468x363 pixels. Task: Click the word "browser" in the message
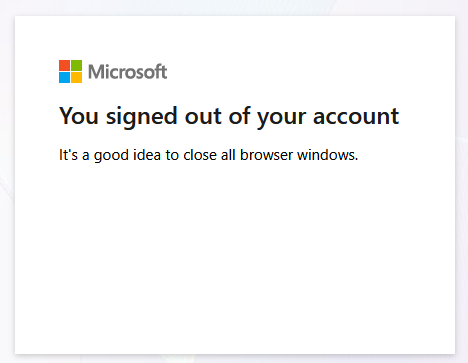[266, 155]
